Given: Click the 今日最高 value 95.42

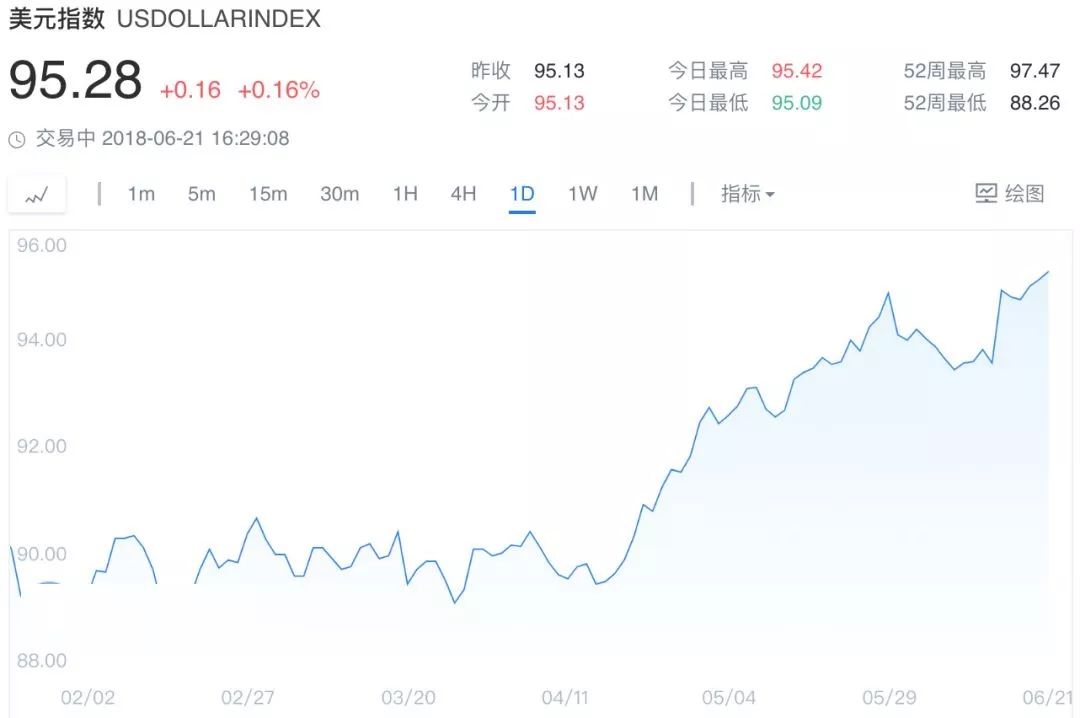Looking at the screenshot, I should [796, 71].
